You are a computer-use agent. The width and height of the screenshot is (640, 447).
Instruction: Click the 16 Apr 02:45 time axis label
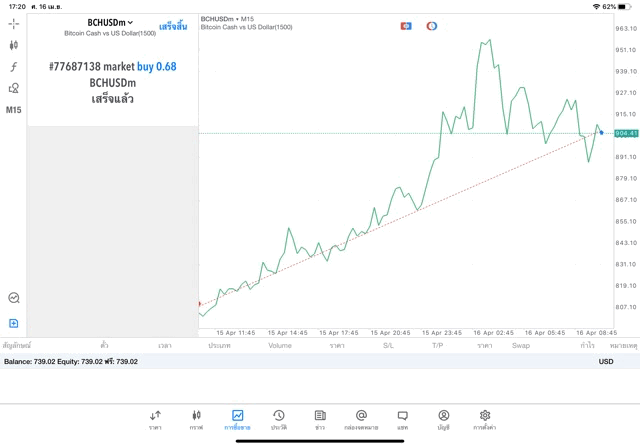(493, 333)
